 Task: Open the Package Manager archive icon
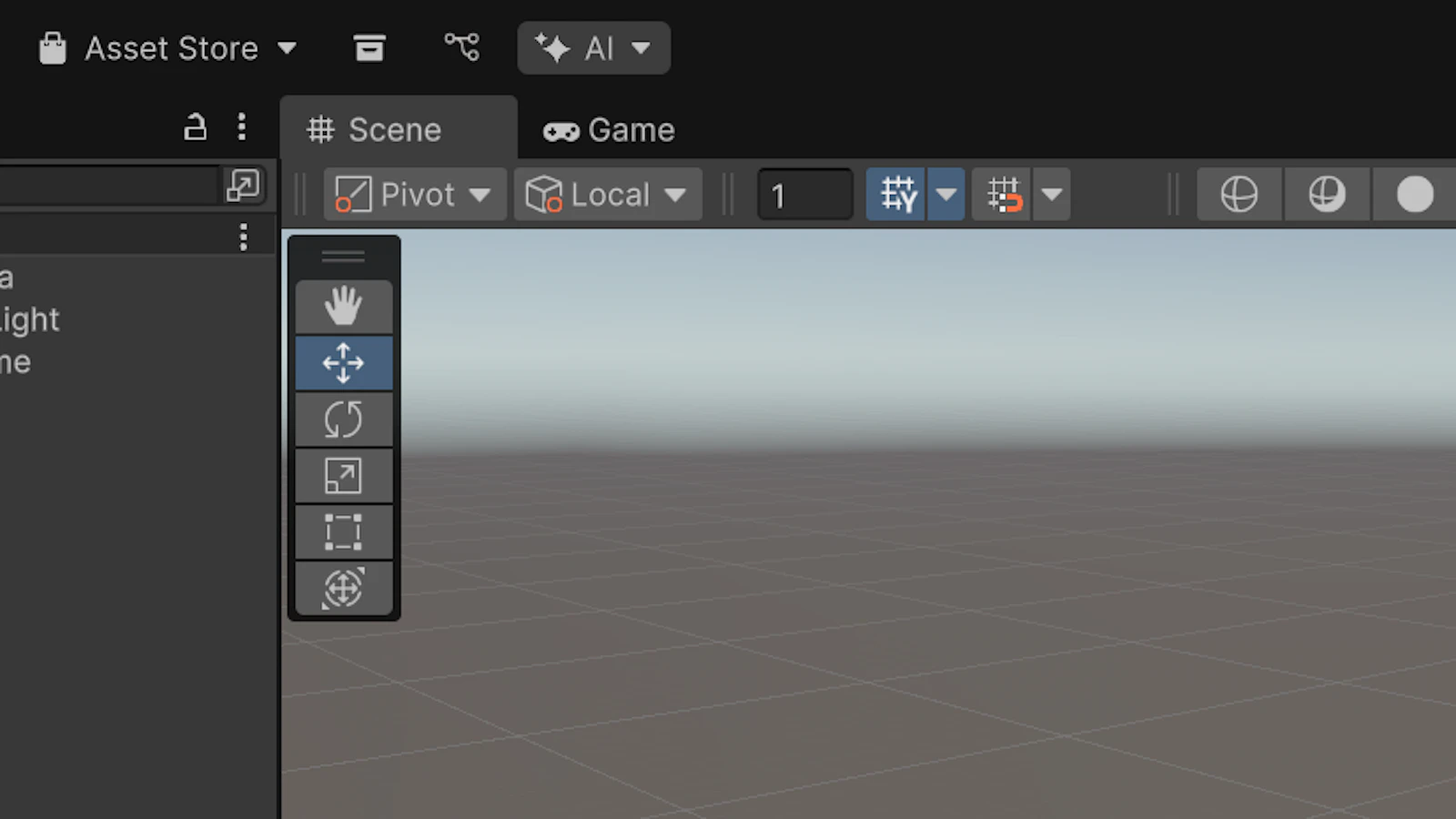coord(369,48)
